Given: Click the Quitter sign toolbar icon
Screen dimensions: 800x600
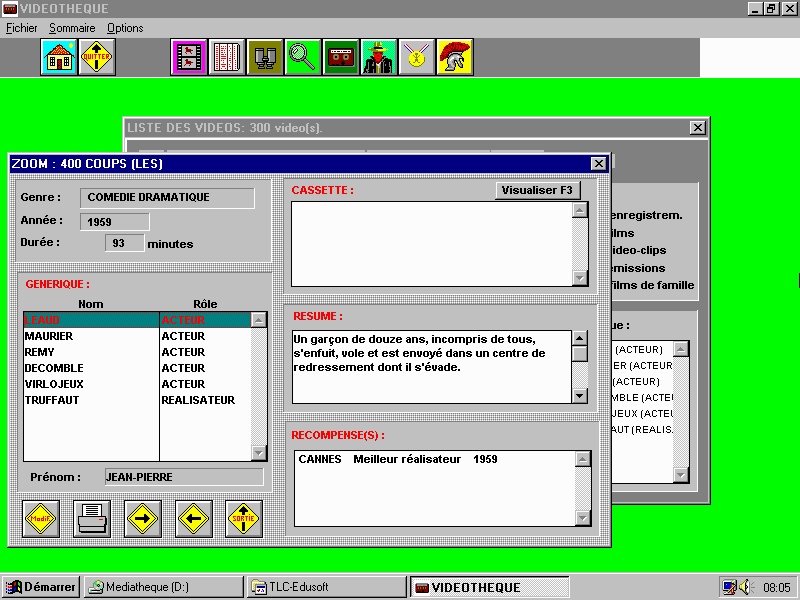Looking at the screenshot, I should (97, 57).
